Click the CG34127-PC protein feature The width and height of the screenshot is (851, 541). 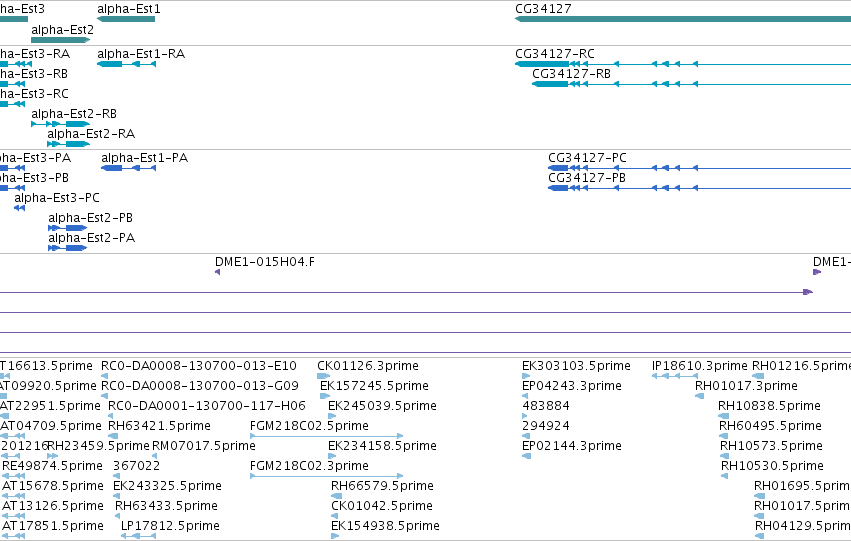click(700, 168)
